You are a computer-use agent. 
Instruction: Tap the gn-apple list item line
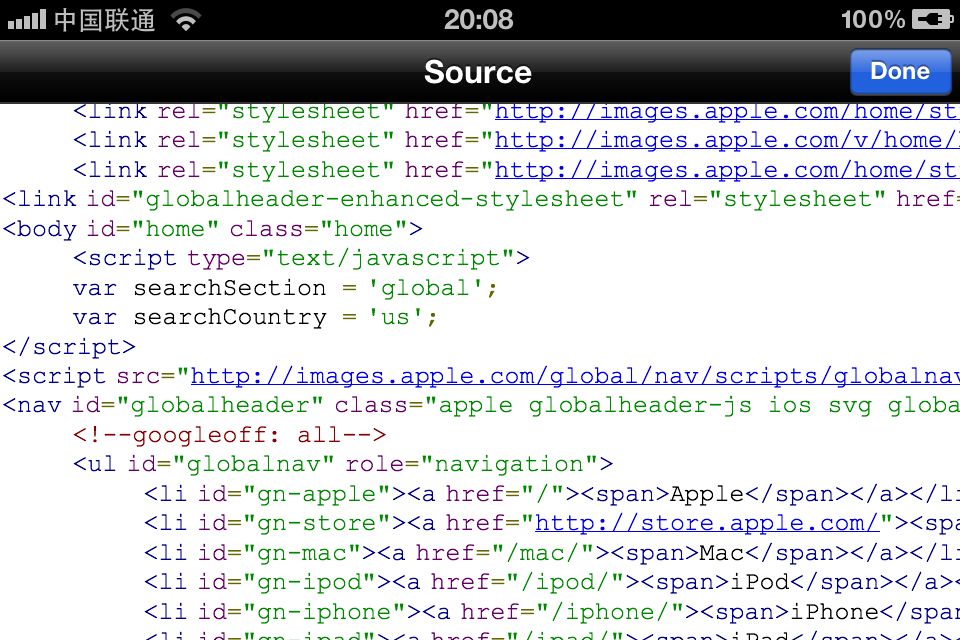pos(552,494)
